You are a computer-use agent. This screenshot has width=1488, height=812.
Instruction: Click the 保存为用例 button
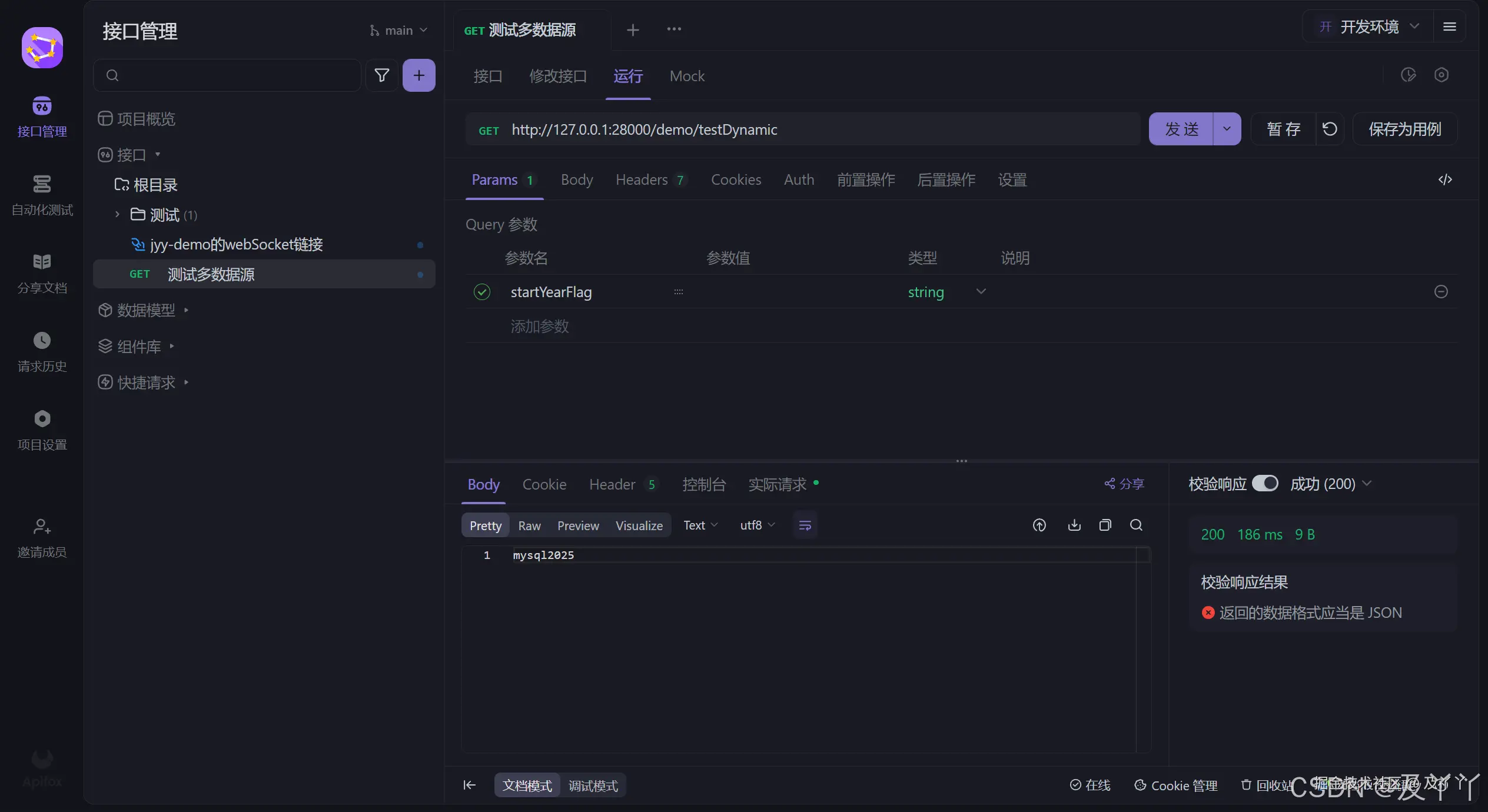1404,129
